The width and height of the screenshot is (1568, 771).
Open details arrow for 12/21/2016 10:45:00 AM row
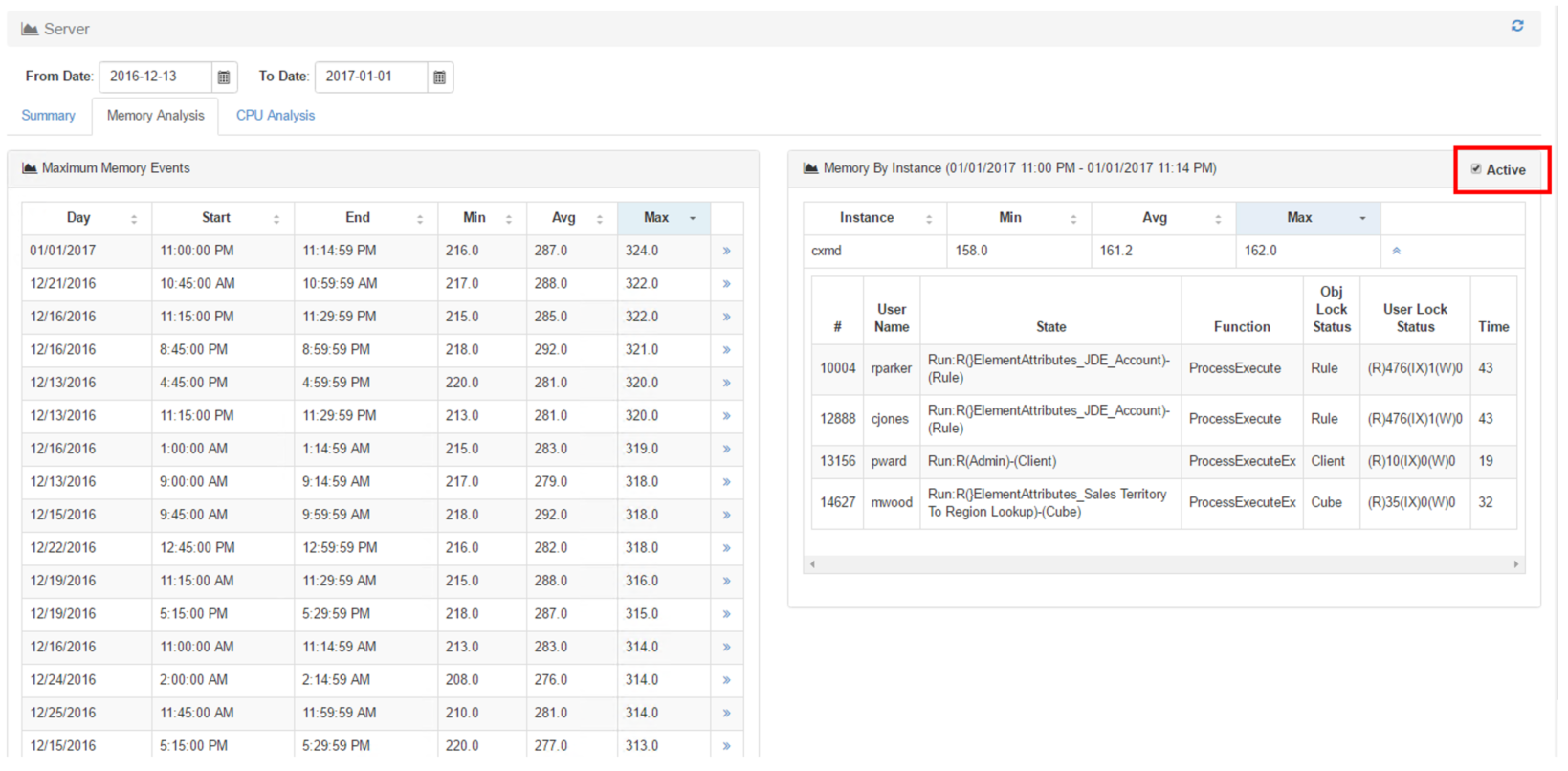(x=727, y=284)
